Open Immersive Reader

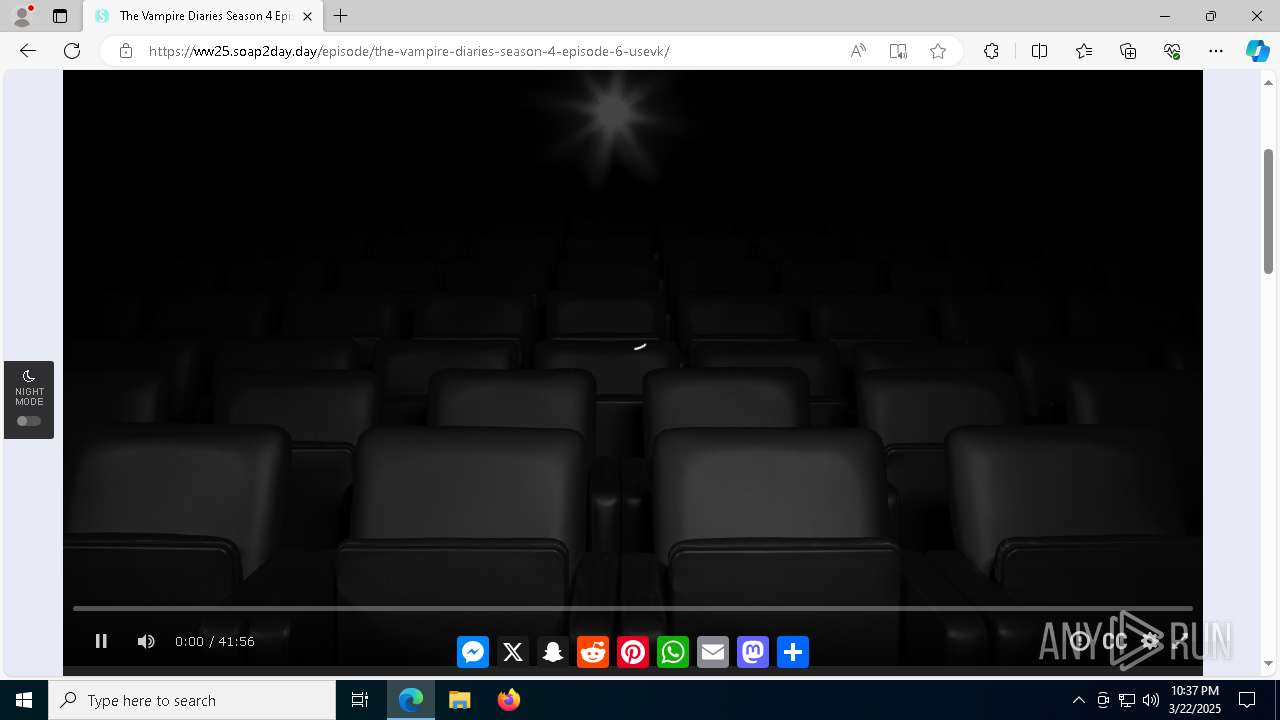[898, 51]
